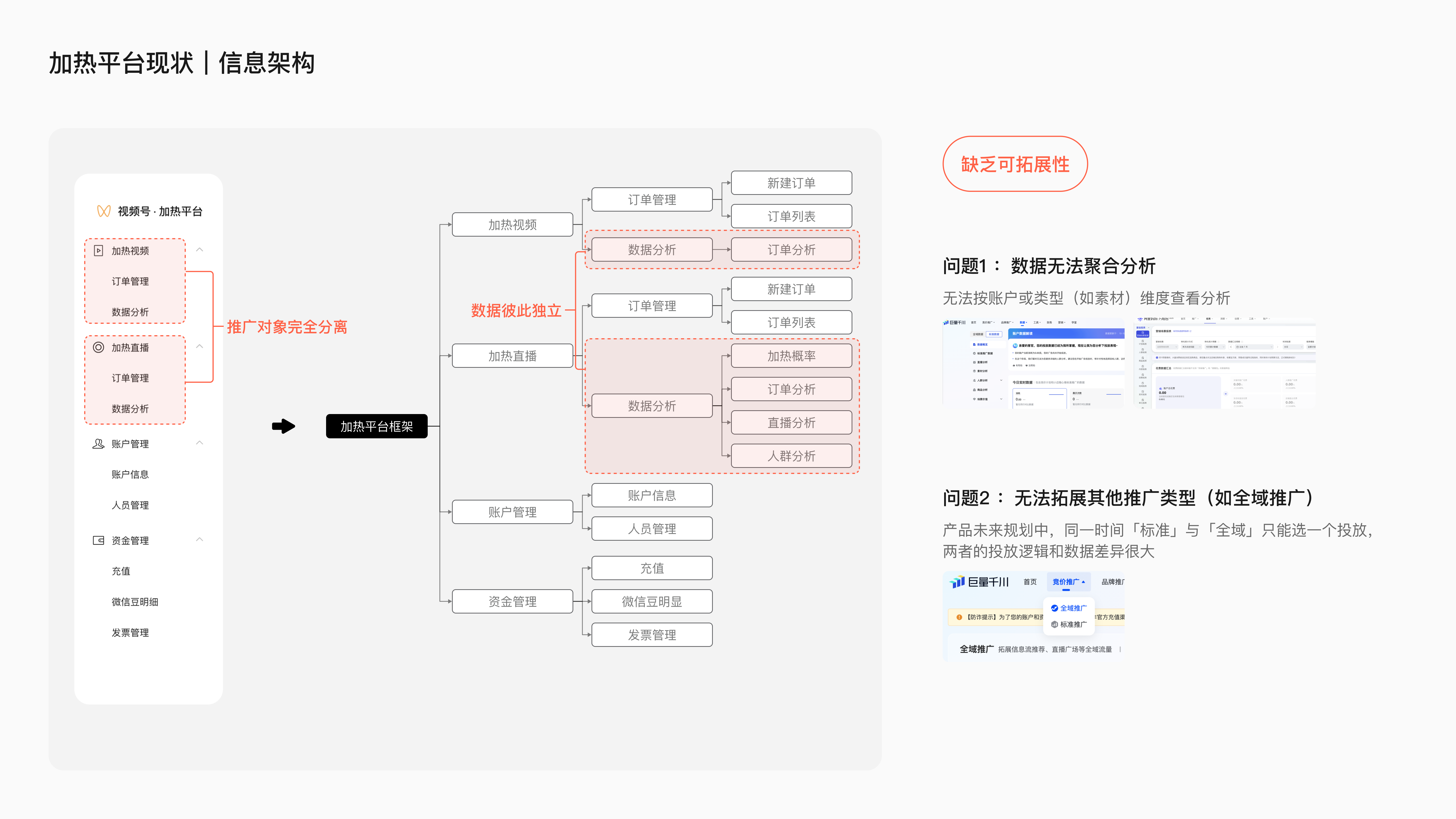Click the 加热直播 node in the diagram
The height and width of the screenshot is (819, 1456).
[x=513, y=355]
